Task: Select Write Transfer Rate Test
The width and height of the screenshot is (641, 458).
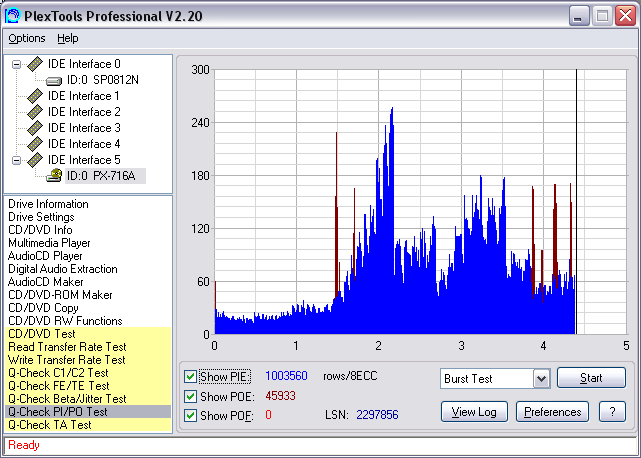Action: click(x=88, y=360)
